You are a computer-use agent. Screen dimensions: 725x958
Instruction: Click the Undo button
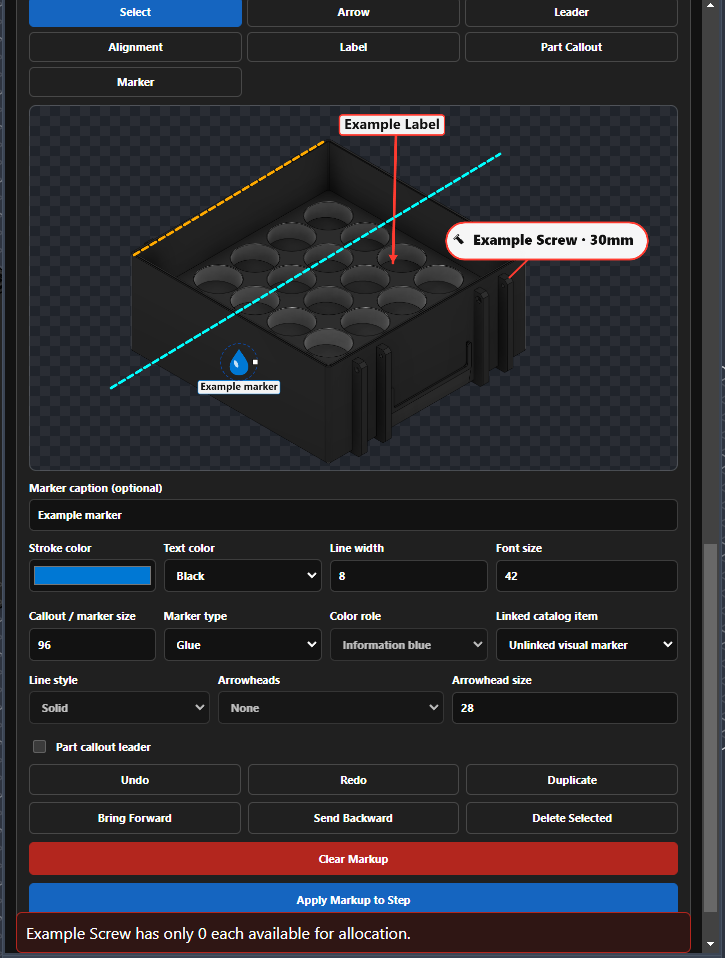(x=134, y=780)
